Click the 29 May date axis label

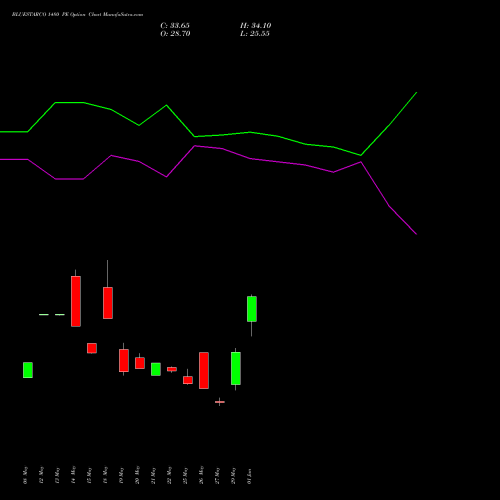pos(234,475)
